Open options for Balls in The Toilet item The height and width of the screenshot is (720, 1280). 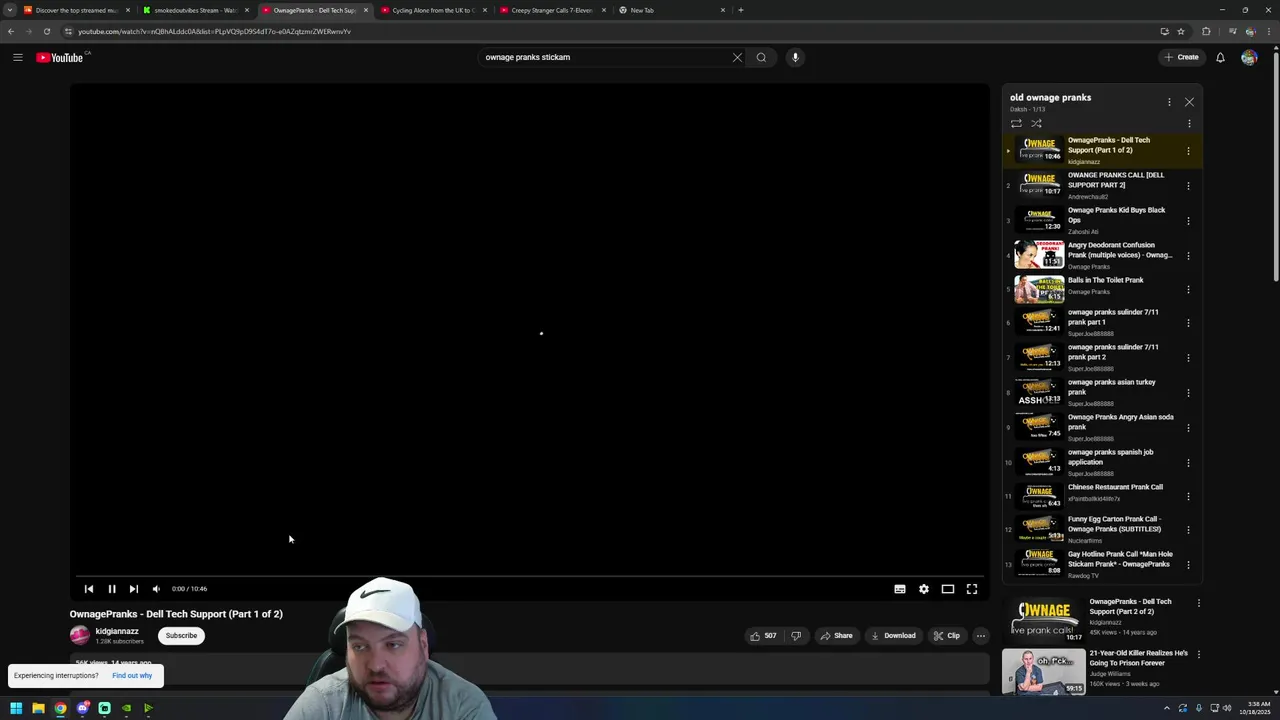pos(1188,290)
